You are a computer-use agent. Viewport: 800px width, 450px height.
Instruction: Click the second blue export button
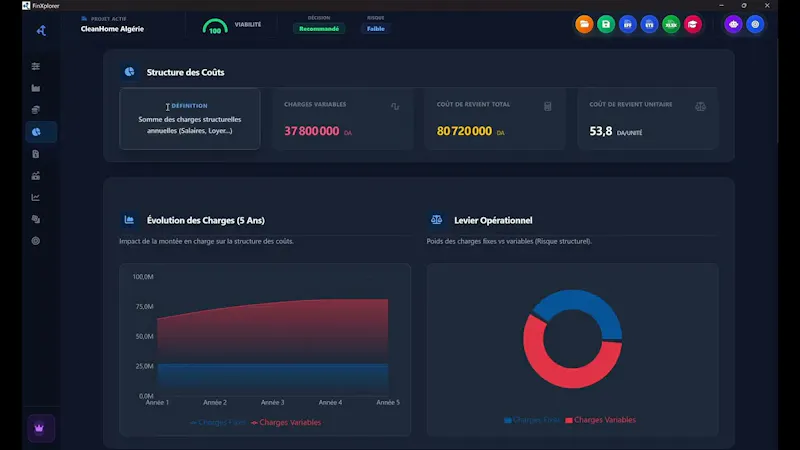(649, 24)
